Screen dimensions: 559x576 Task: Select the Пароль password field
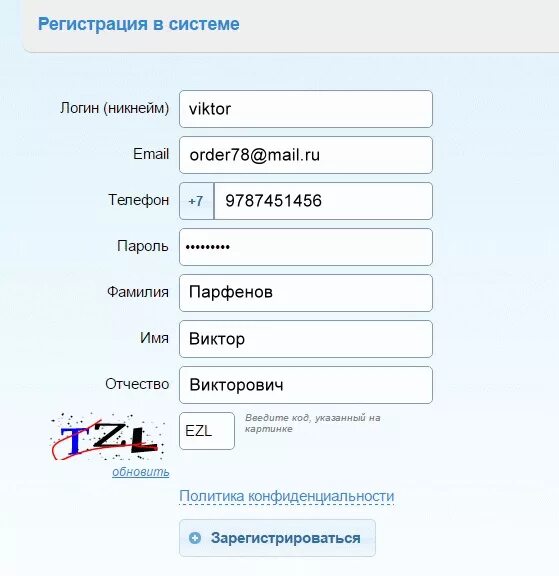tap(306, 247)
